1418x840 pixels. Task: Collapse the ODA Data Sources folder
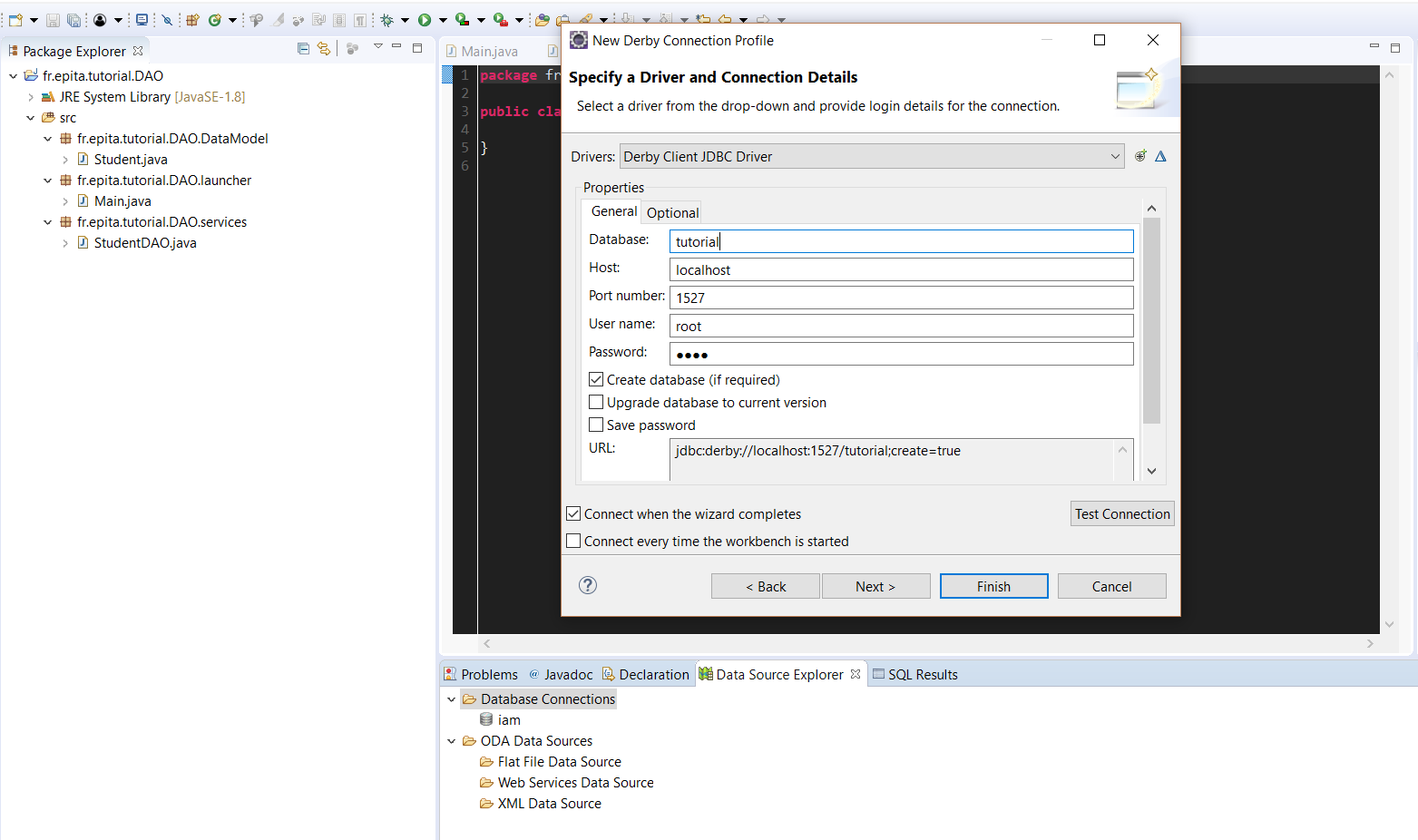[451, 741]
